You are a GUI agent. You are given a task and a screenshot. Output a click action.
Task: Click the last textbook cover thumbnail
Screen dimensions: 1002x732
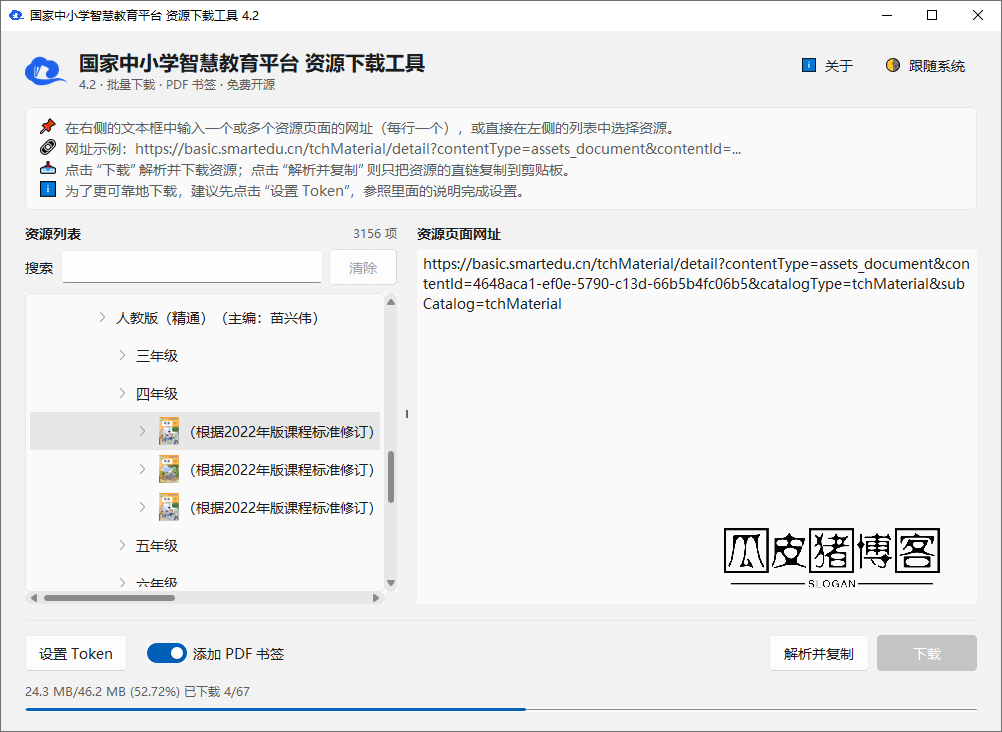coord(169,508)
